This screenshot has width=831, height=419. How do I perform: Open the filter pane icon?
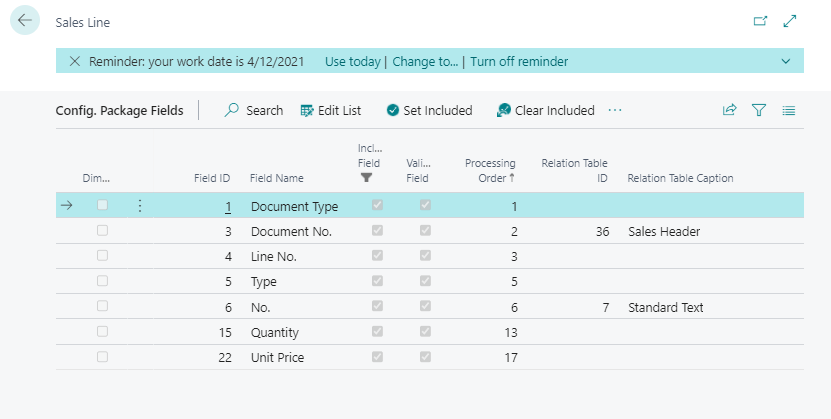[x=759, y=111]
